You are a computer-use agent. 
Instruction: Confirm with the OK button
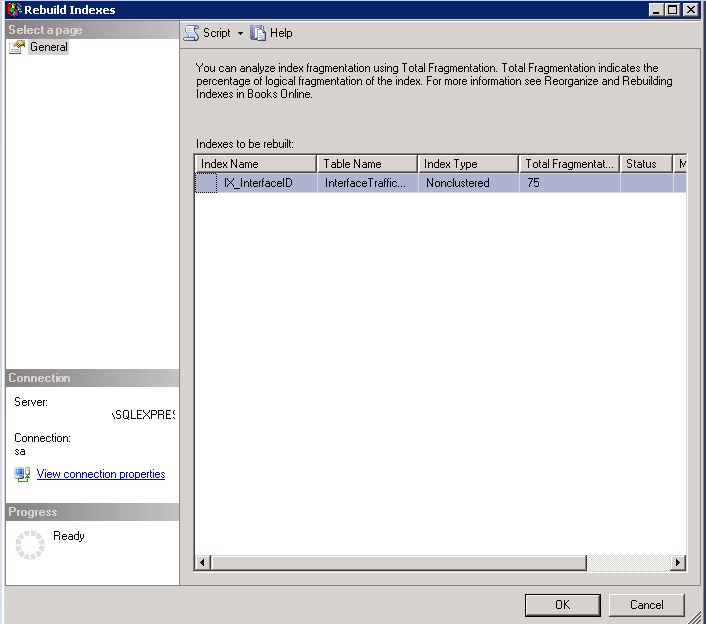pos(562,605)
